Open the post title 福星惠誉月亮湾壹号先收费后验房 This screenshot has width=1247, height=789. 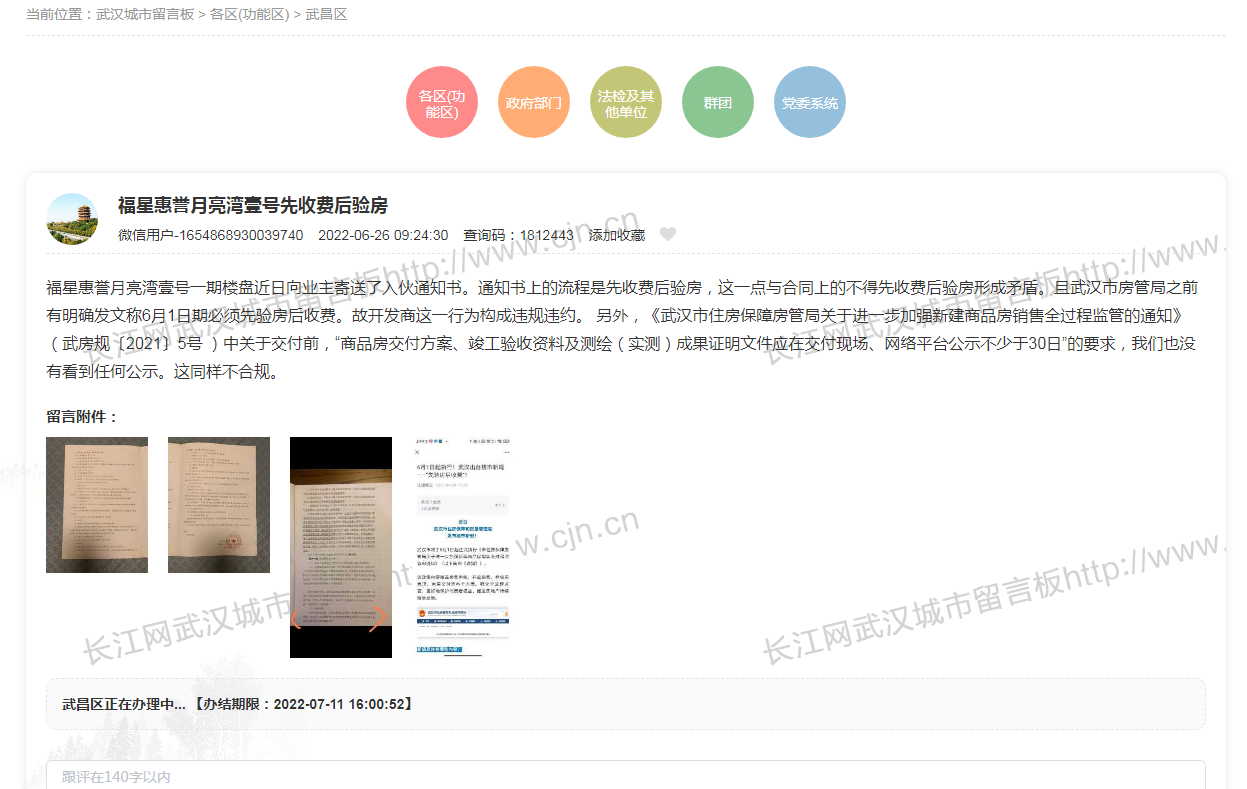point(252,205)
